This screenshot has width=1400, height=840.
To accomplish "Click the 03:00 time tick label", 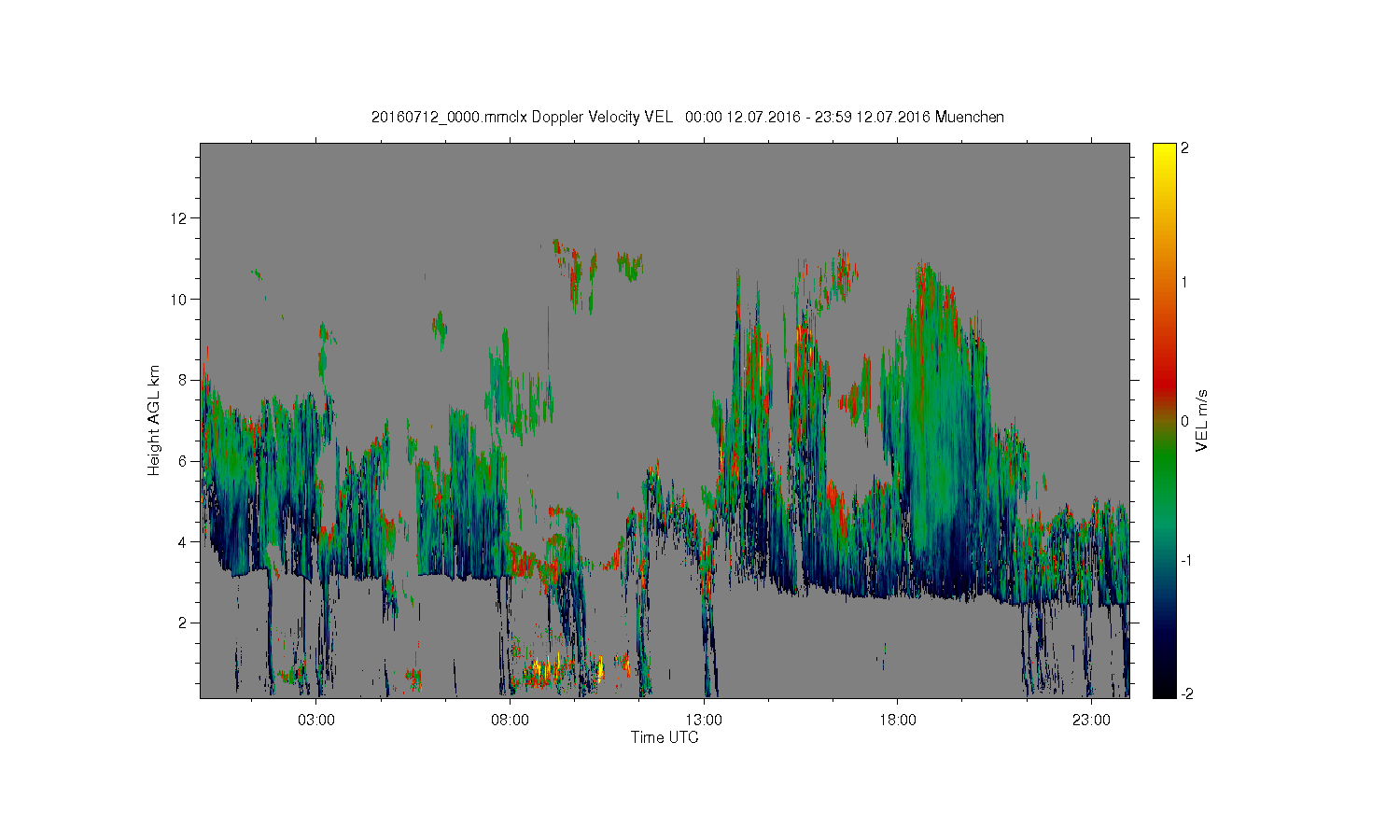I will pyautogui.click(x=316, y=721).
